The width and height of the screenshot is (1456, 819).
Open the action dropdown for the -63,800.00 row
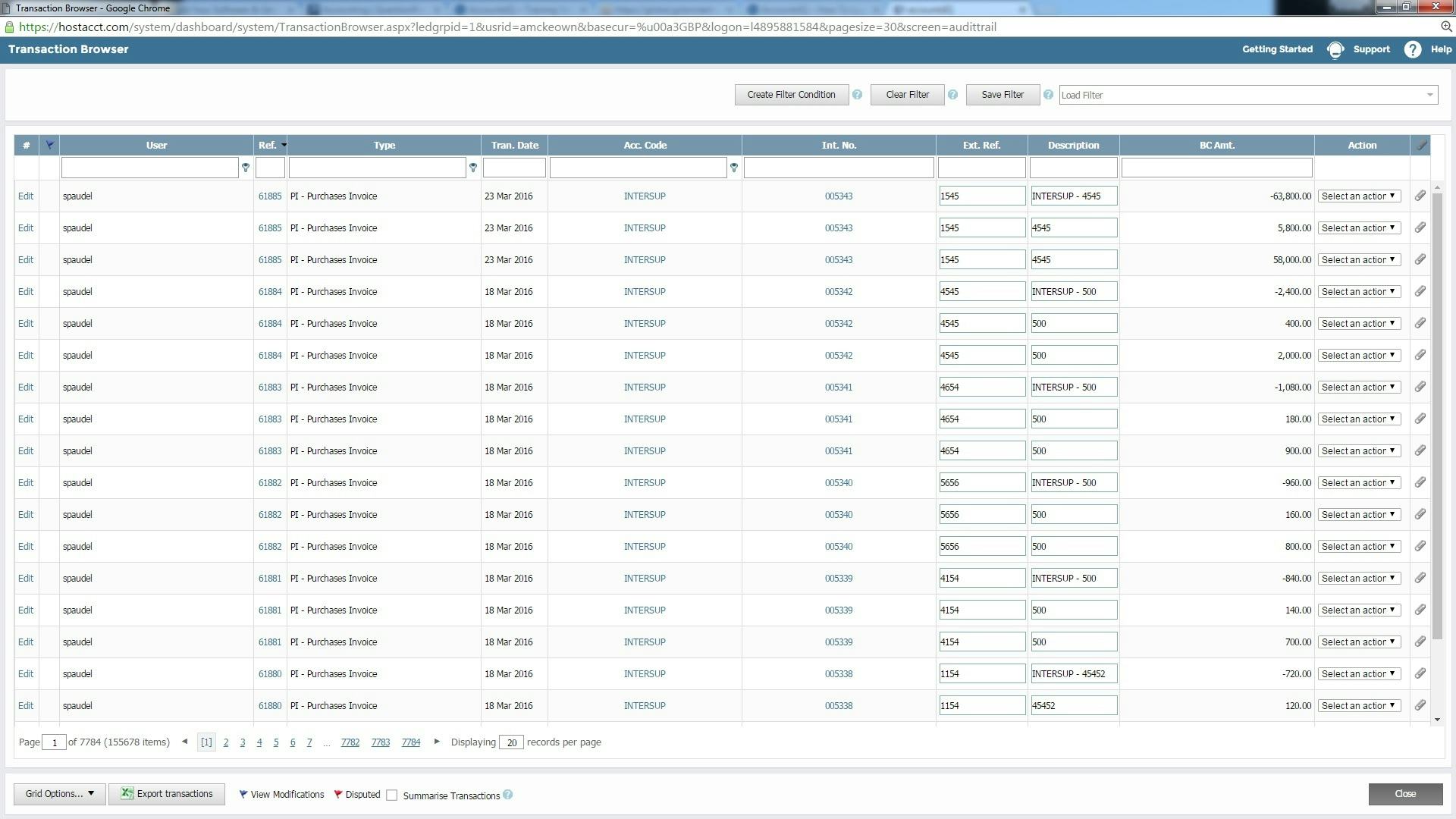(x=1359, y=196)
